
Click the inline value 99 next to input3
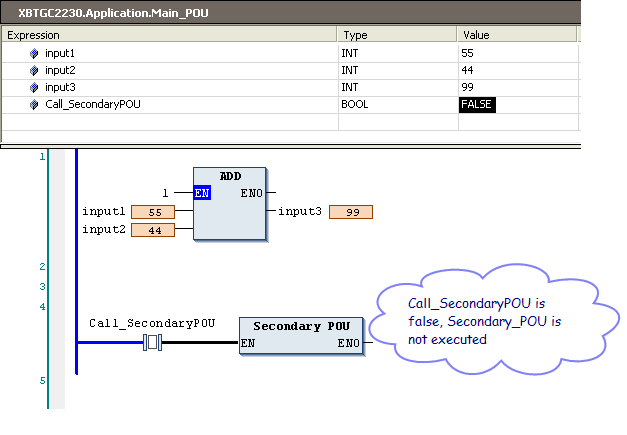[351, 212]
